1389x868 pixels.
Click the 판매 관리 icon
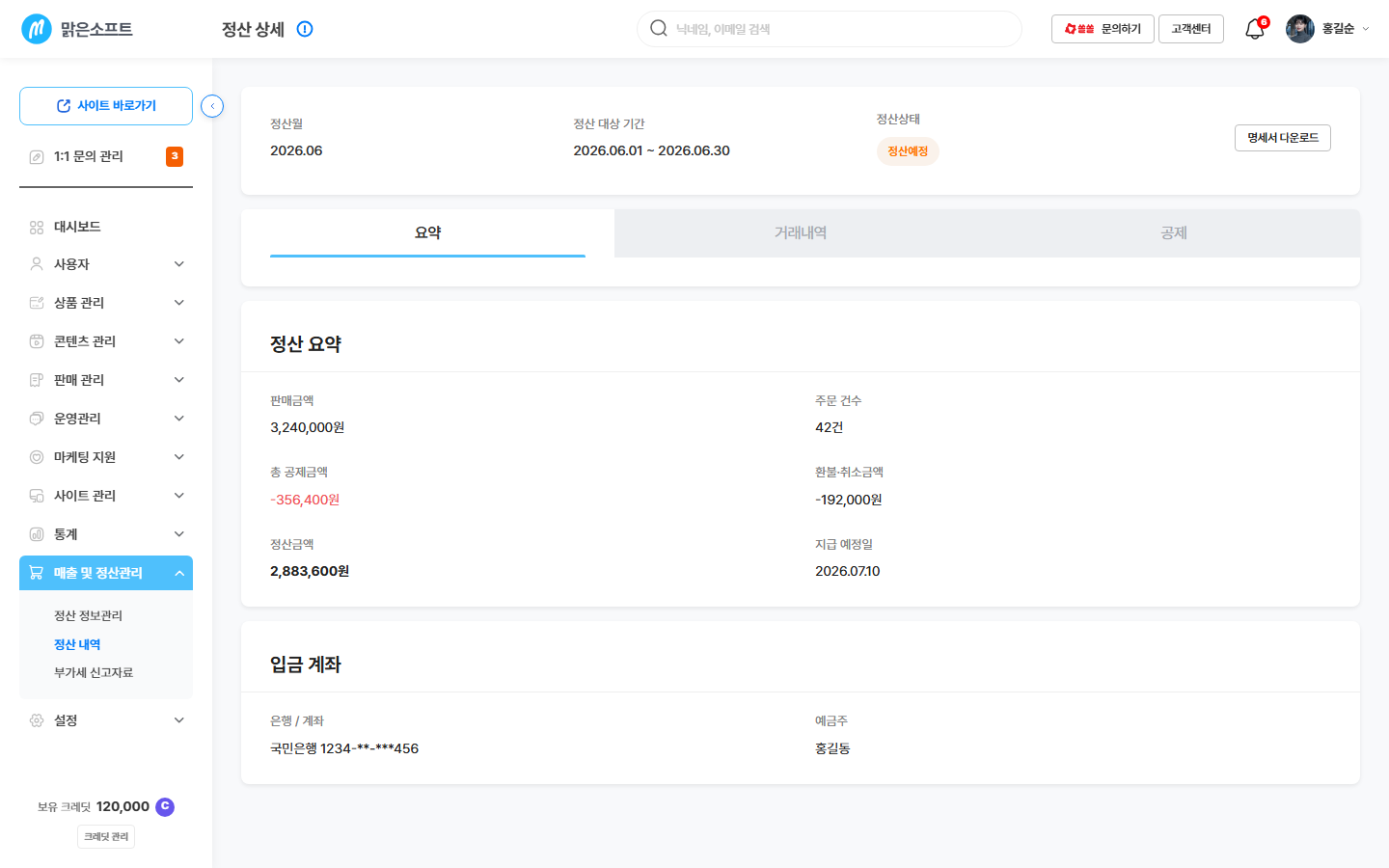tap(37, 380)
